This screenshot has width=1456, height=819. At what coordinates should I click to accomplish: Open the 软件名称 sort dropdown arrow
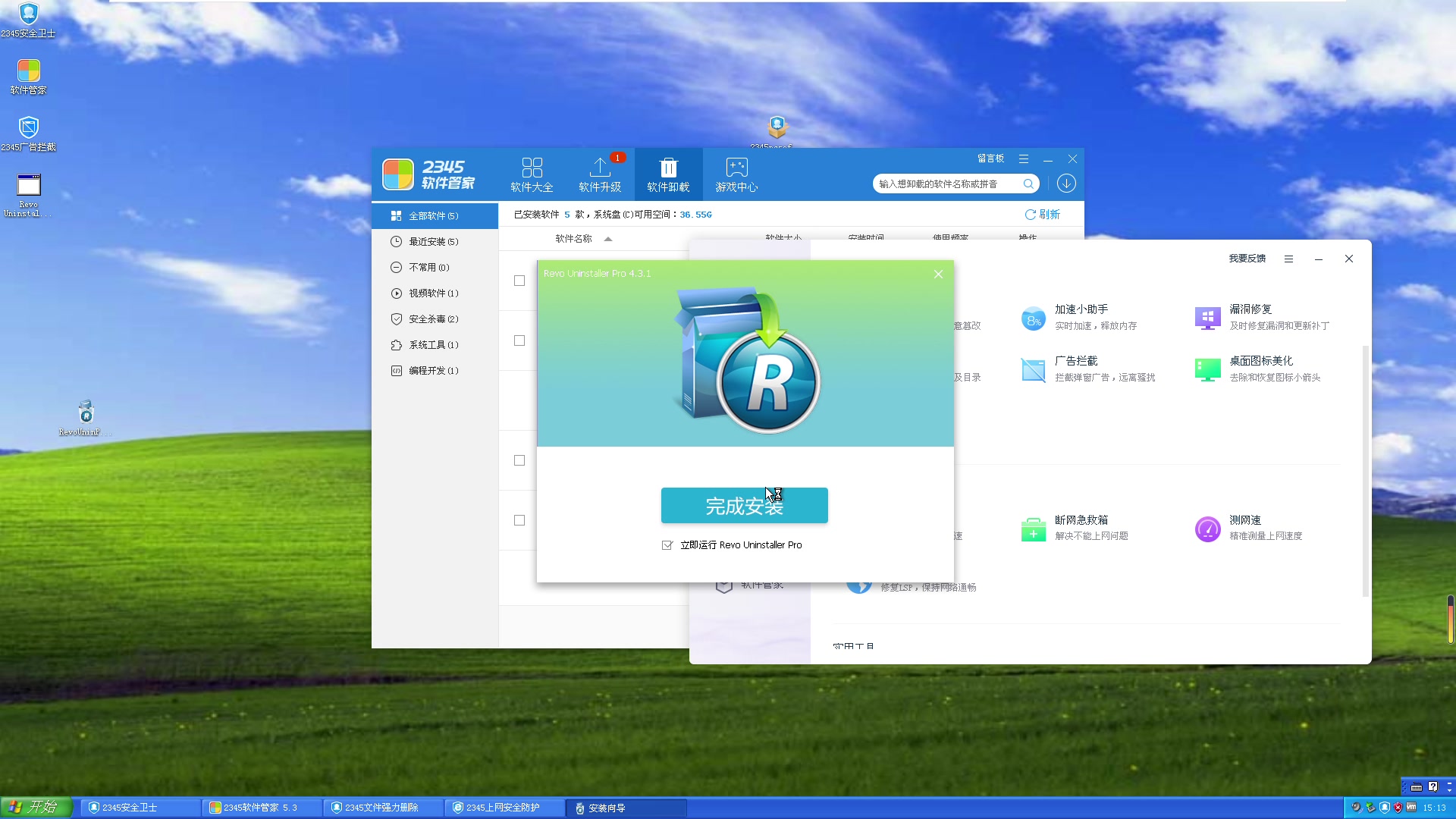coord(609,237)
